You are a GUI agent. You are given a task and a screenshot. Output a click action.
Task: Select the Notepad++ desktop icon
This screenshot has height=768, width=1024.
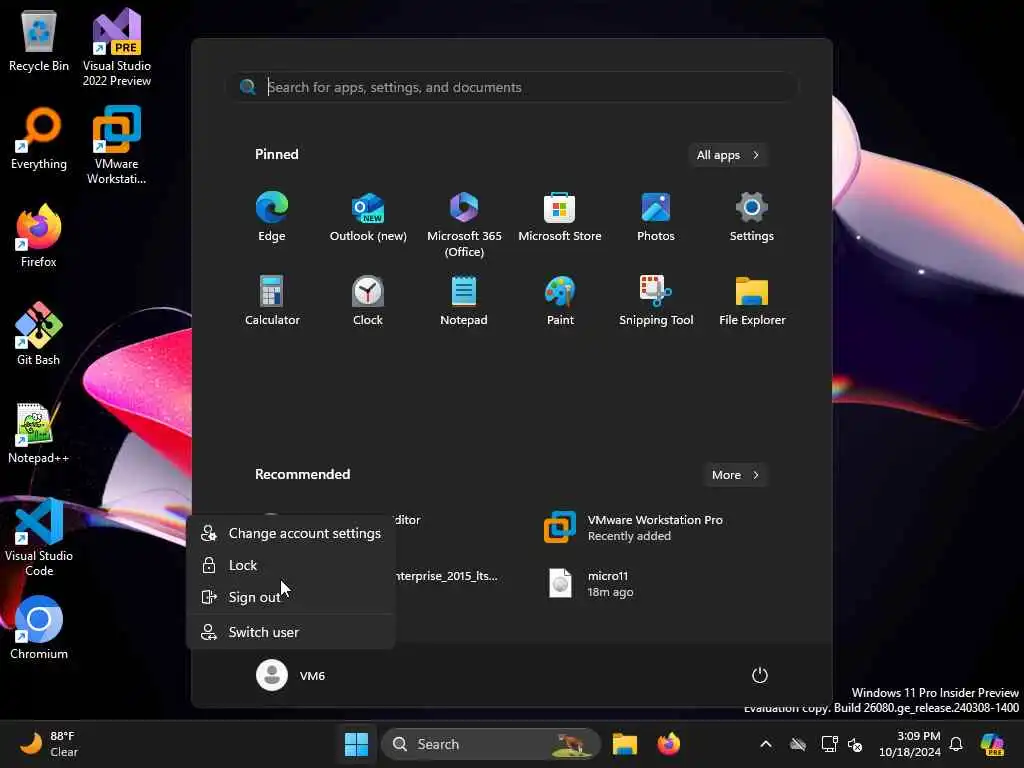click(x=39, y=433)
